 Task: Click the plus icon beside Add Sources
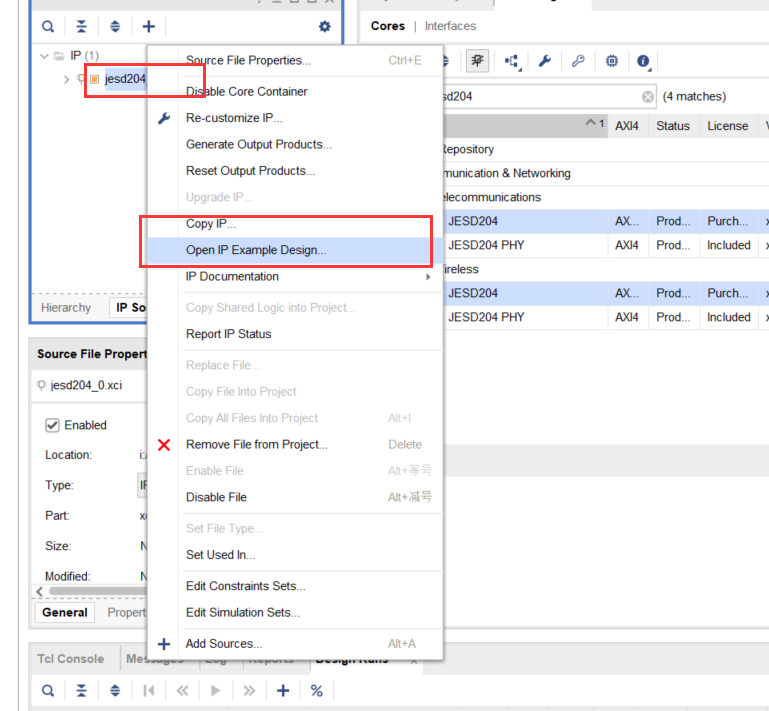point(164,644)
